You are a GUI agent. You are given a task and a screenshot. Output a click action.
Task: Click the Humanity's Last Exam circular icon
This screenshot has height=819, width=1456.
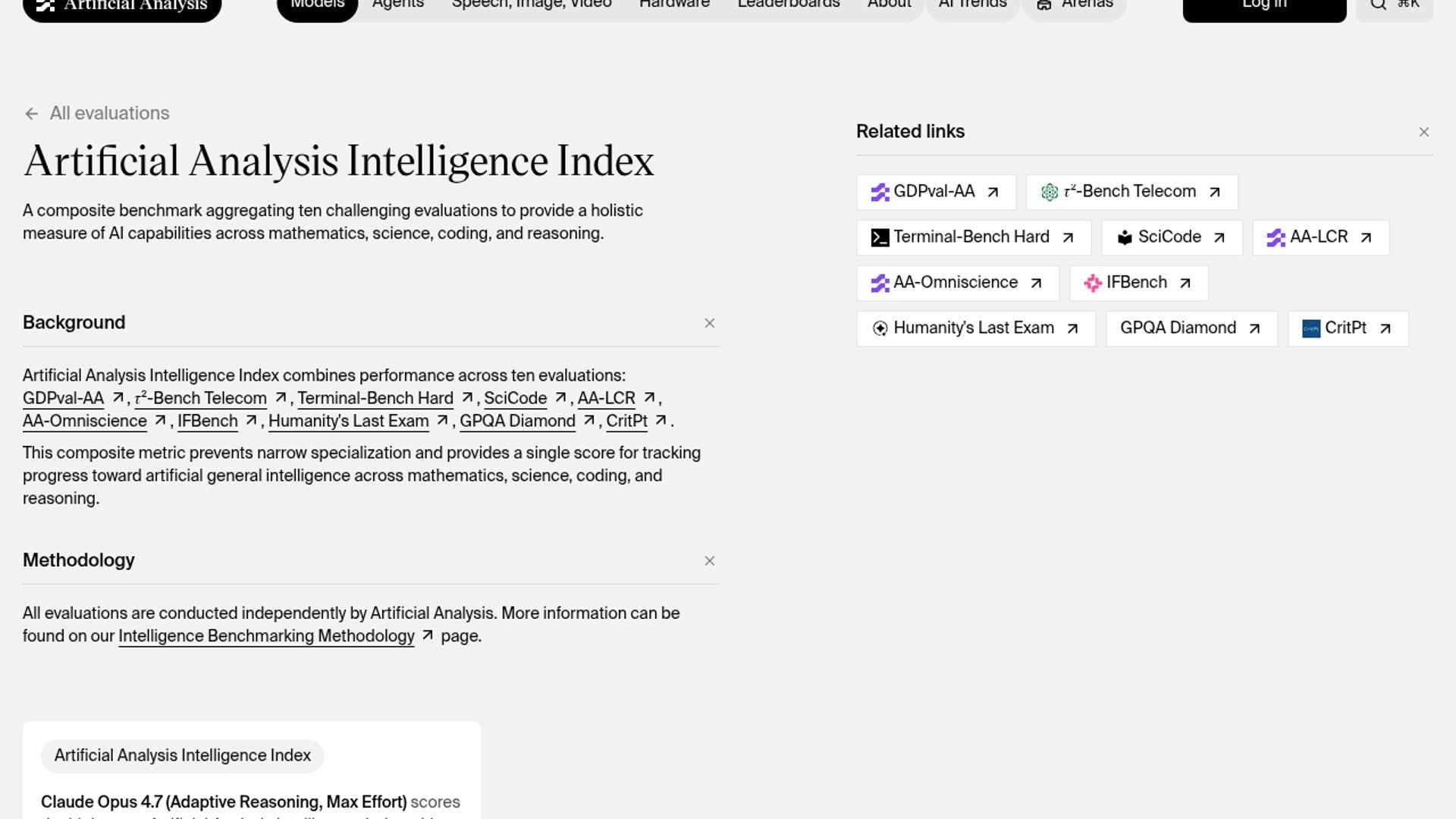pyautogui.click(x=880, y=328)
